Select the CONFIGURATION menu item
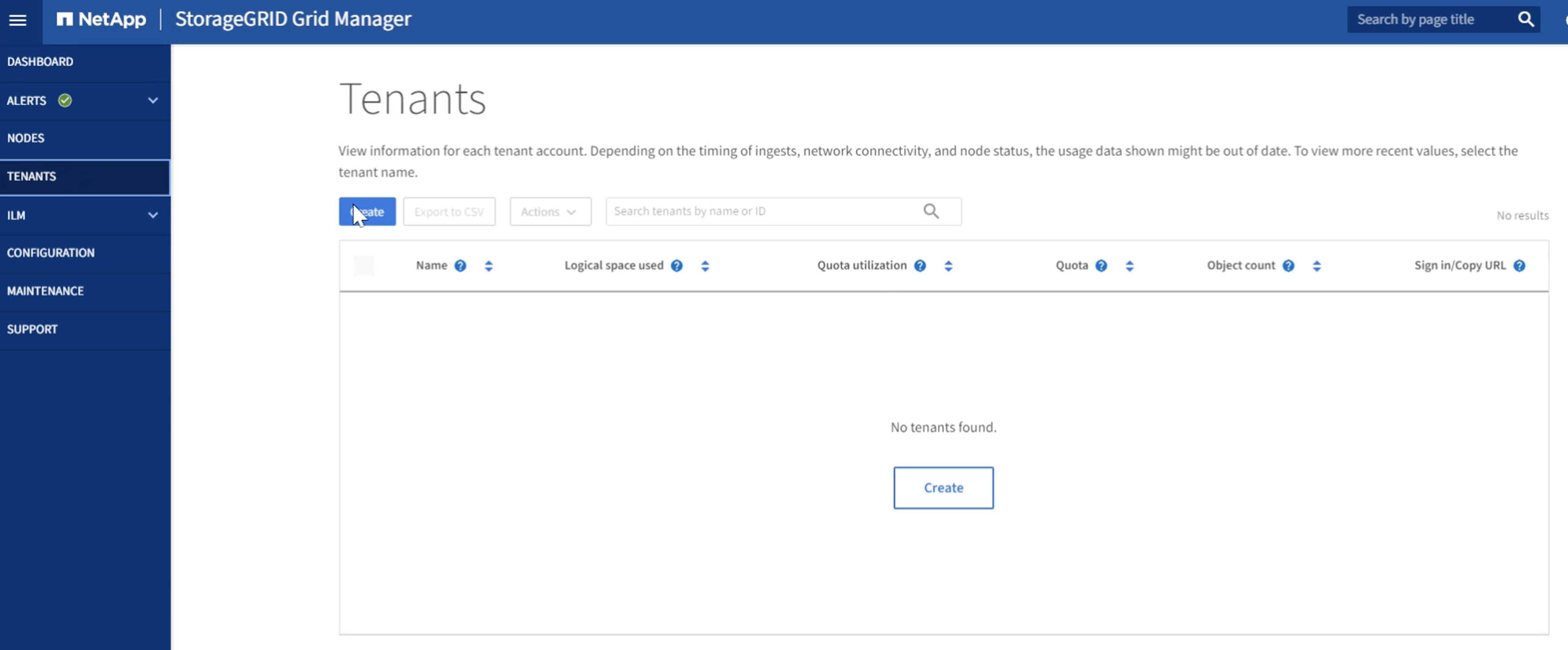The width and height of the screenshot is (1568, 650). [x=50, y=252]
